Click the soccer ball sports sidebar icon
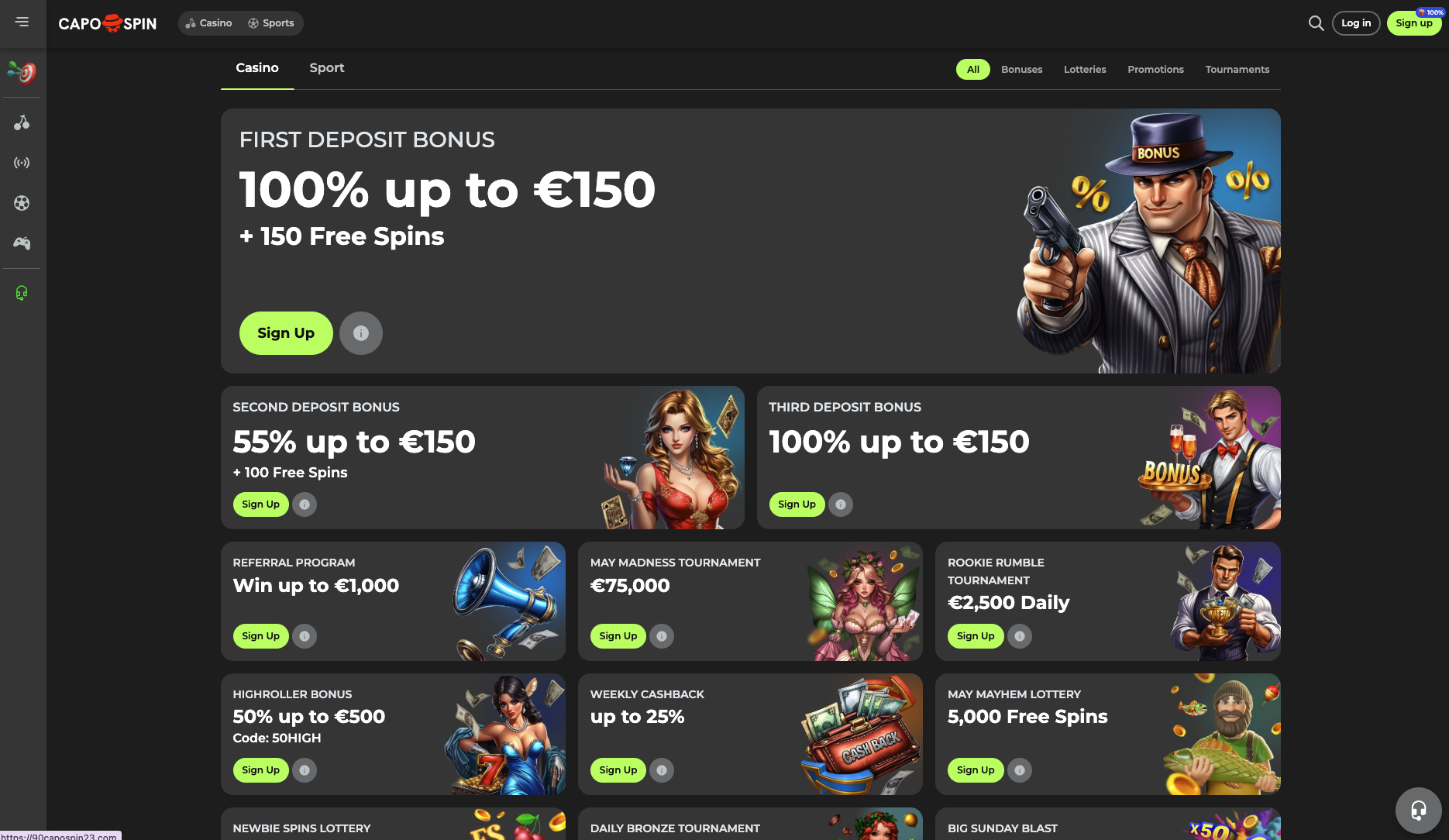The width and height of the screenshot is (1449, 840). (x=22, y=203)
